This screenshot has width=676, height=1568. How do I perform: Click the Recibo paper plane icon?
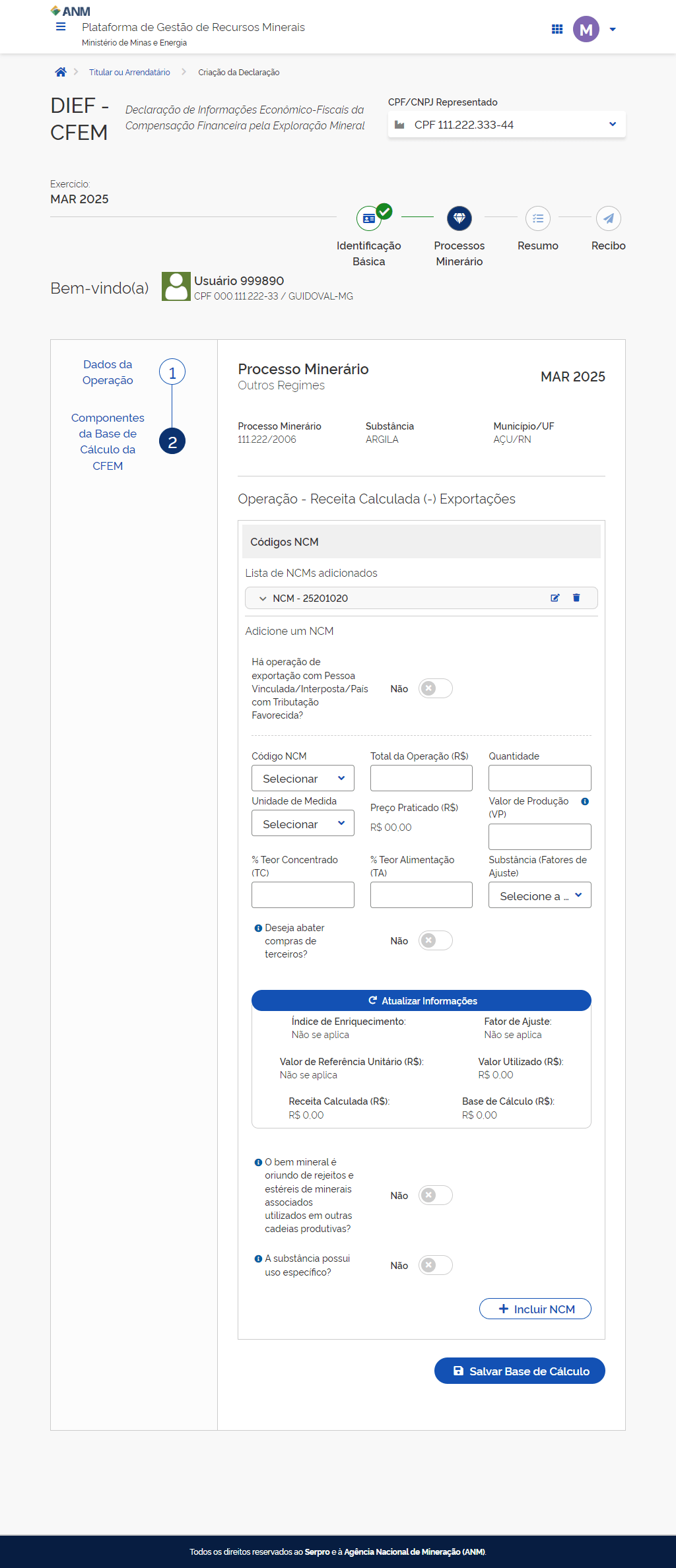[x=608, y=218]
